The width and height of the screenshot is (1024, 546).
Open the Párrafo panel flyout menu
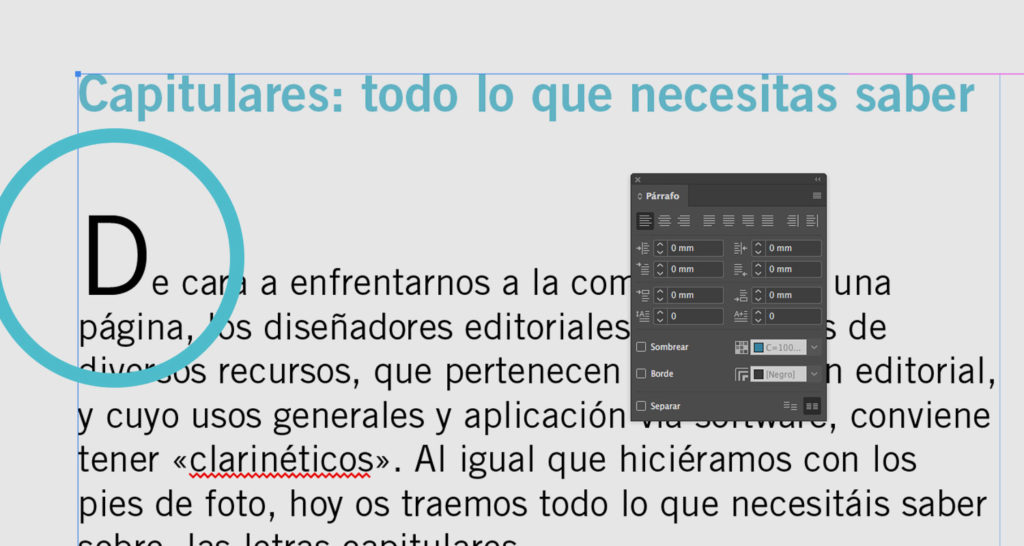pyautogui.click(x=816, y=196)
